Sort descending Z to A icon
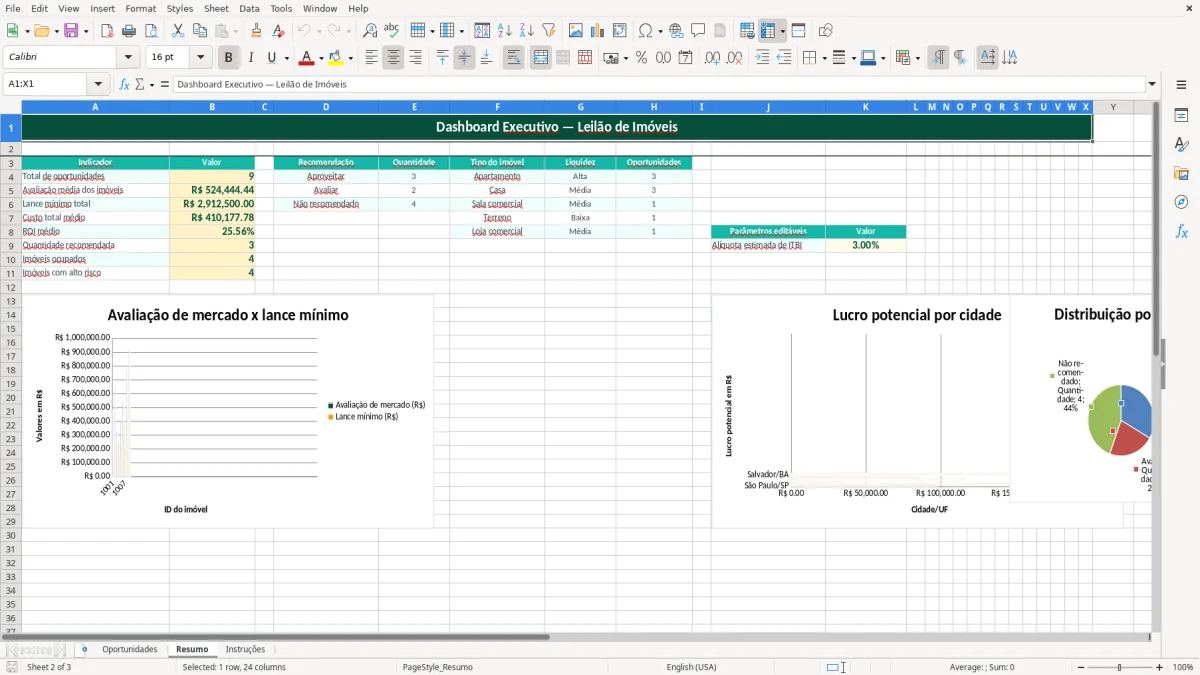Viewport: 1200px width, 675px height. coord(526,31)
